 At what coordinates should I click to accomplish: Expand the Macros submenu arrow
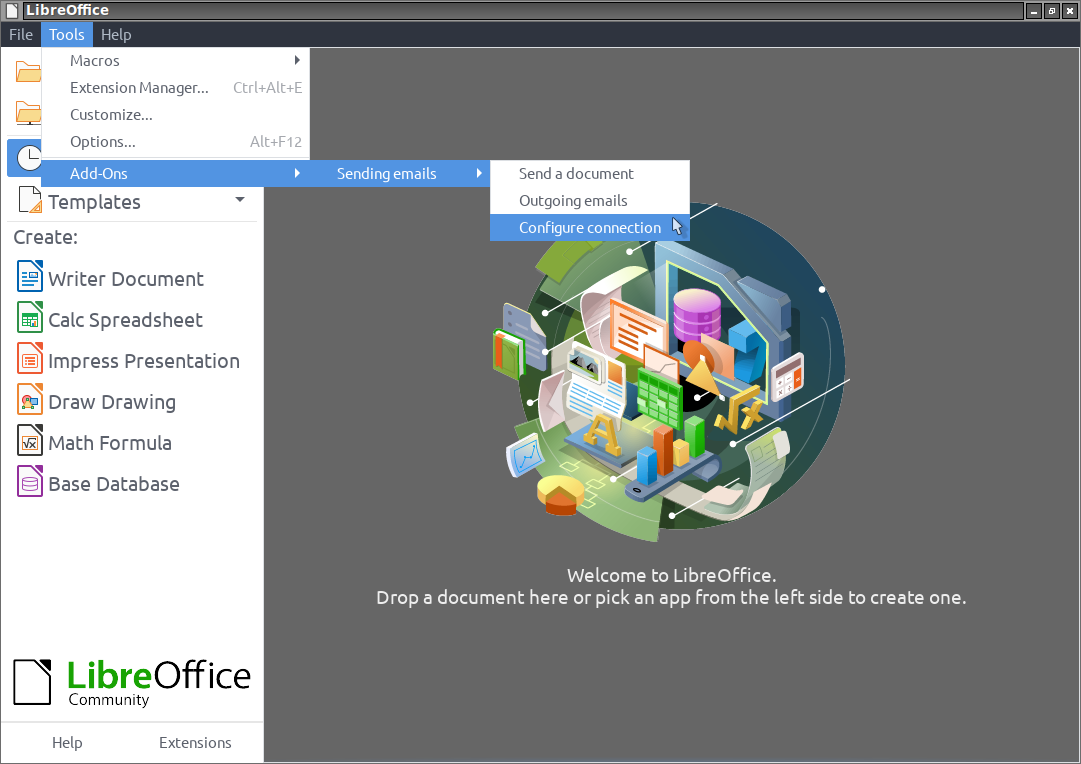[x=297, y=60]
